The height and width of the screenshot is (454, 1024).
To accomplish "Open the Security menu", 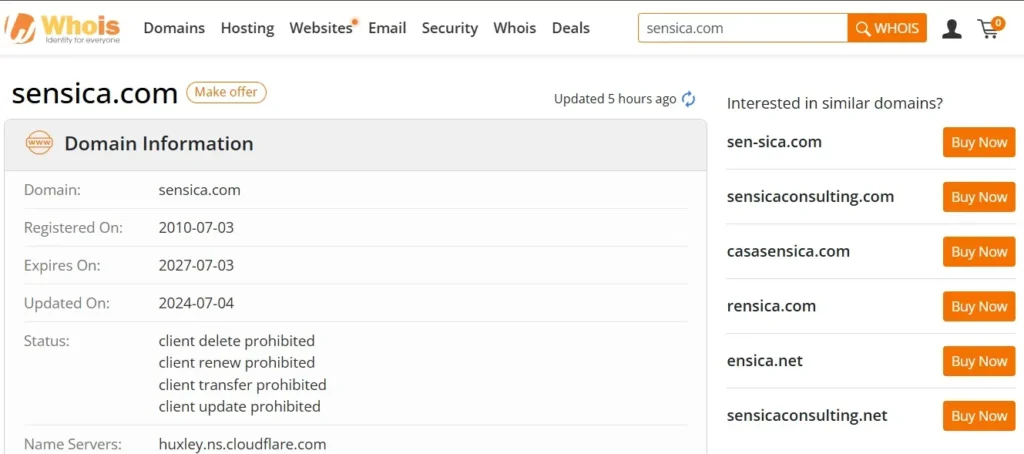I will point(450,28).
